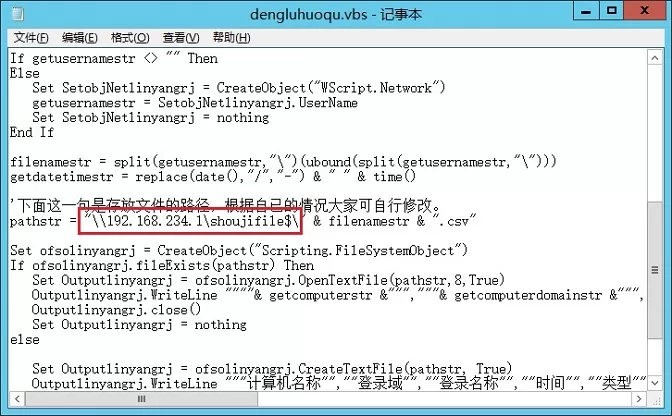Open the 格式(O) menu
The height and width of the screenshot is (416, 672).
(130, 38)
